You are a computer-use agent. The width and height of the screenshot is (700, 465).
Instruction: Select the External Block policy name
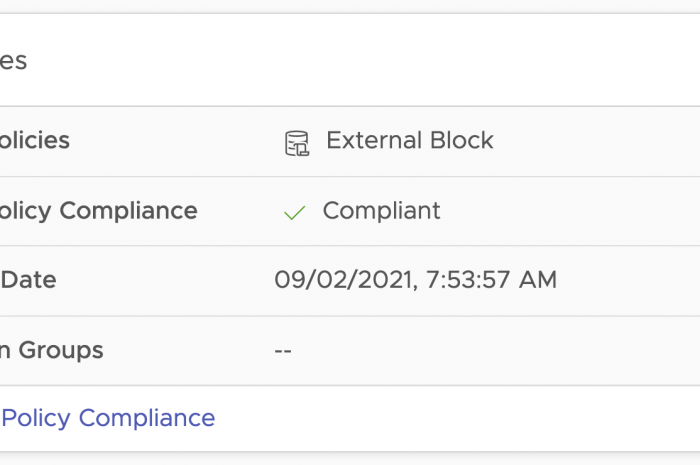(x=410, y=141)
